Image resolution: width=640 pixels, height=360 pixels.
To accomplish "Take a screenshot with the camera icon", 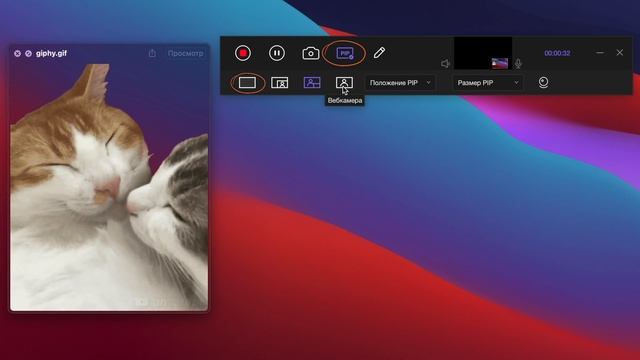I will [311, 53].
